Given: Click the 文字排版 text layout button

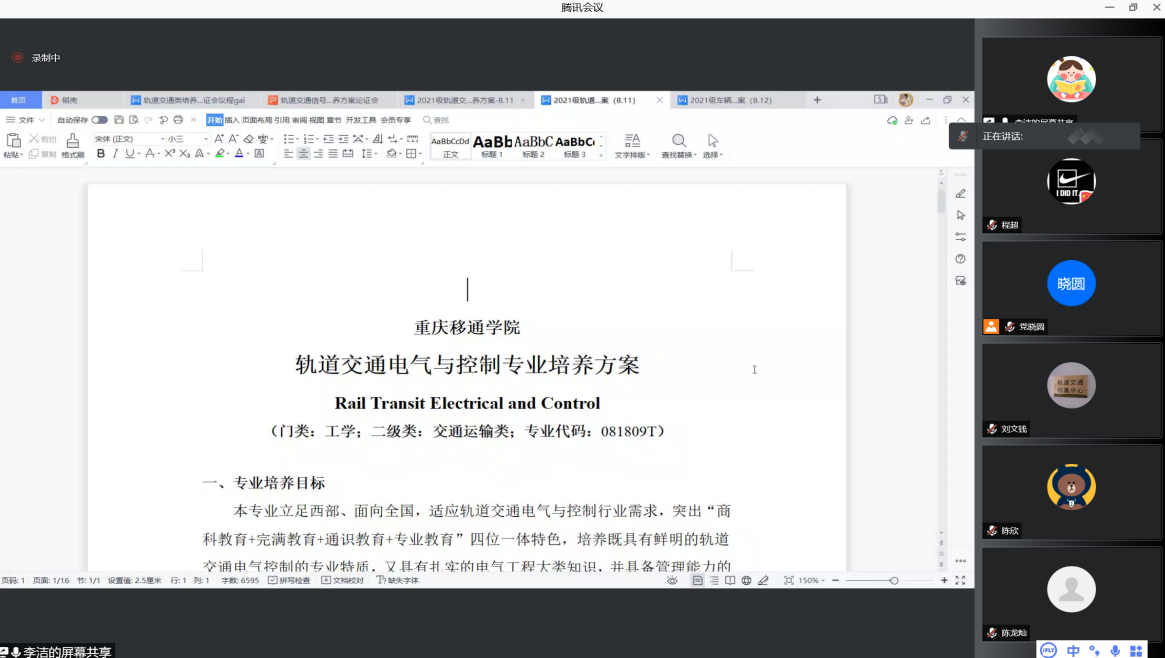Looking at the screenshot, I should click(632, 145).
